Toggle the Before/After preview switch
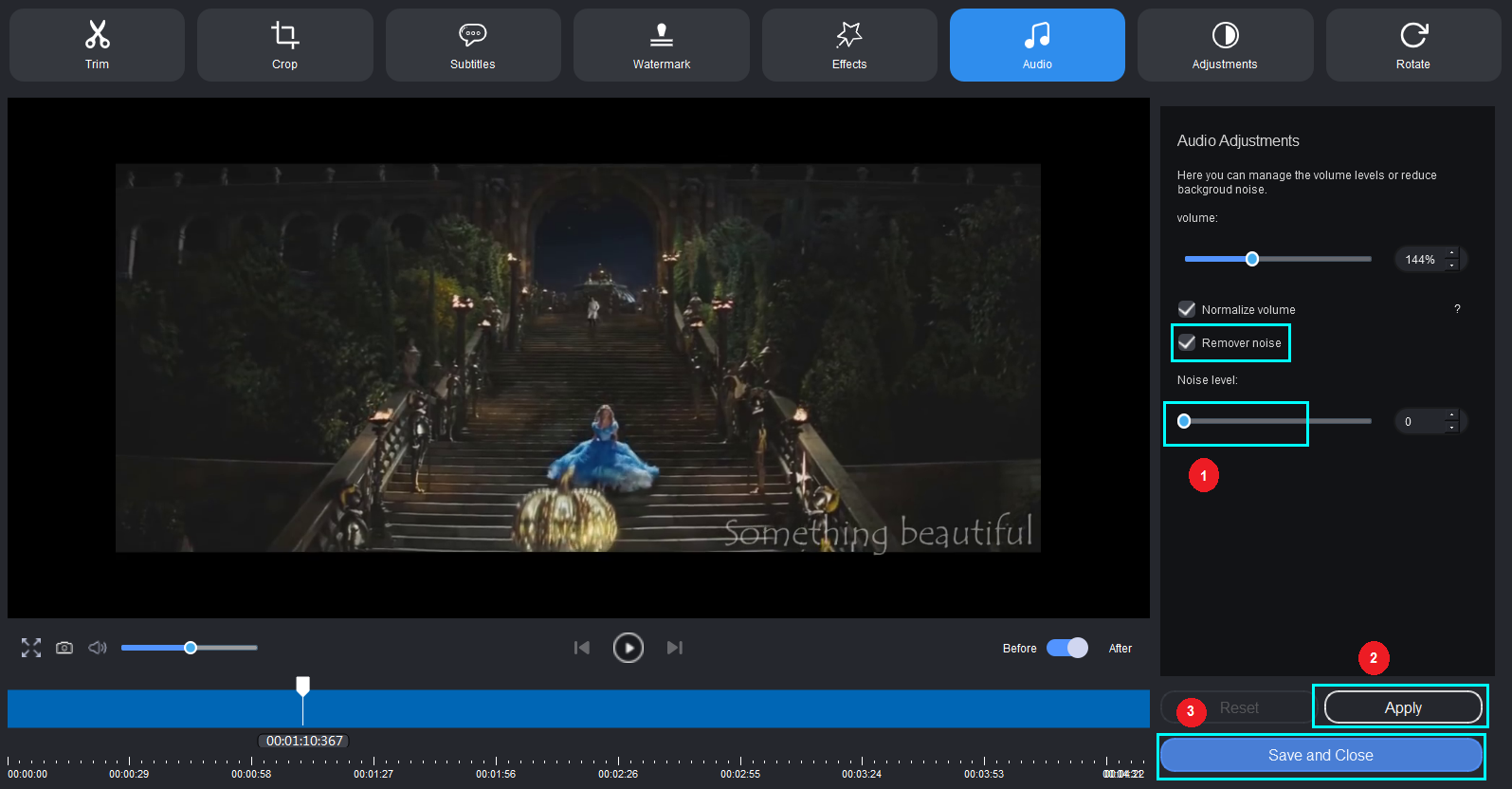Image resolution: width=1512 pixels, height=789 pixels. [x=1067, y=648]
